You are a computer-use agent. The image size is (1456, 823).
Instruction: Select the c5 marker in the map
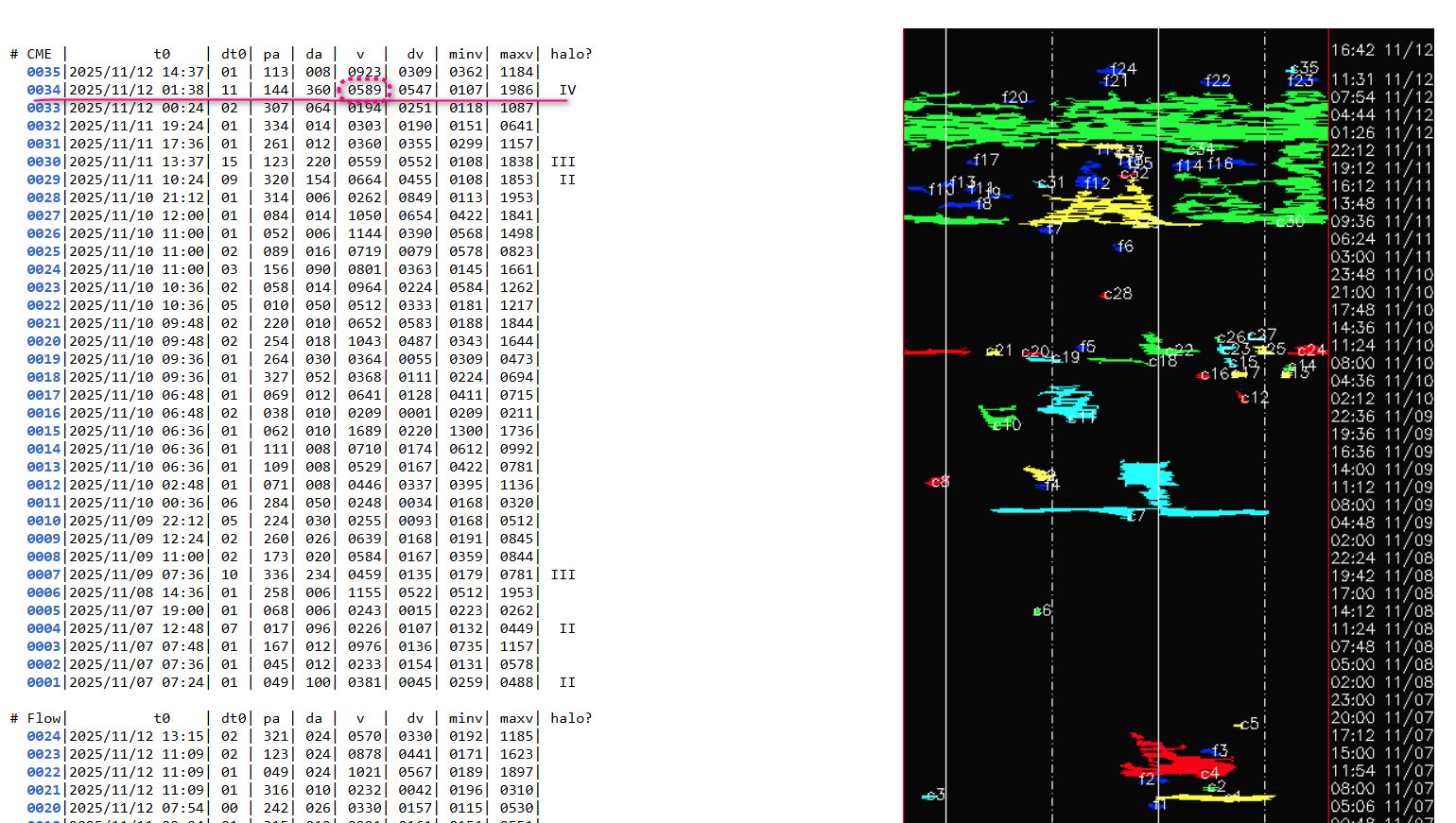point(1249,724)
